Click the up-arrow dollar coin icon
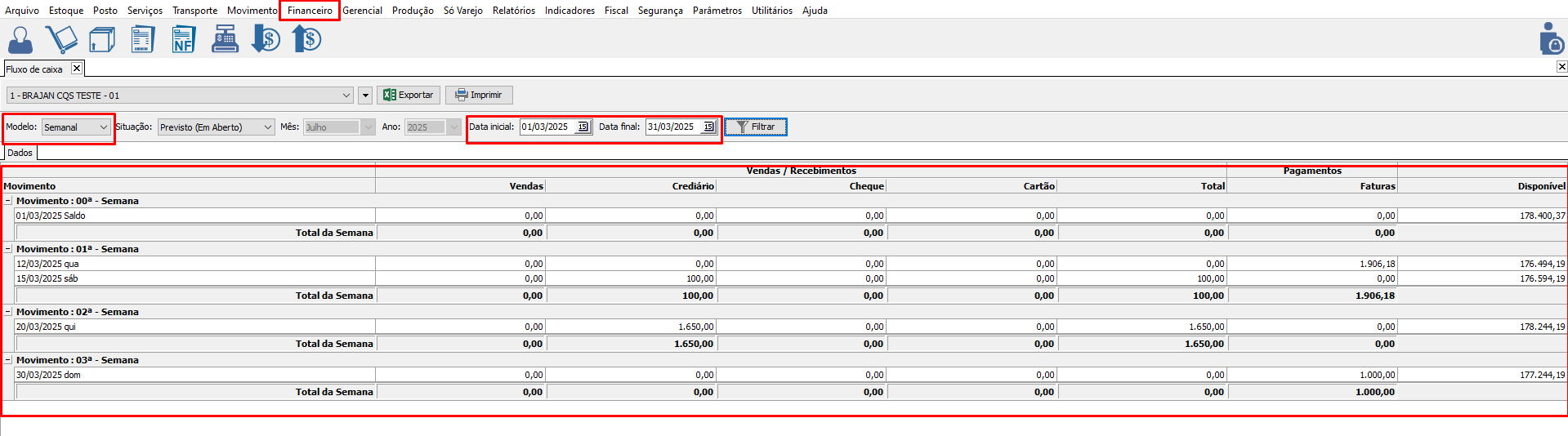 click(306, 39)
